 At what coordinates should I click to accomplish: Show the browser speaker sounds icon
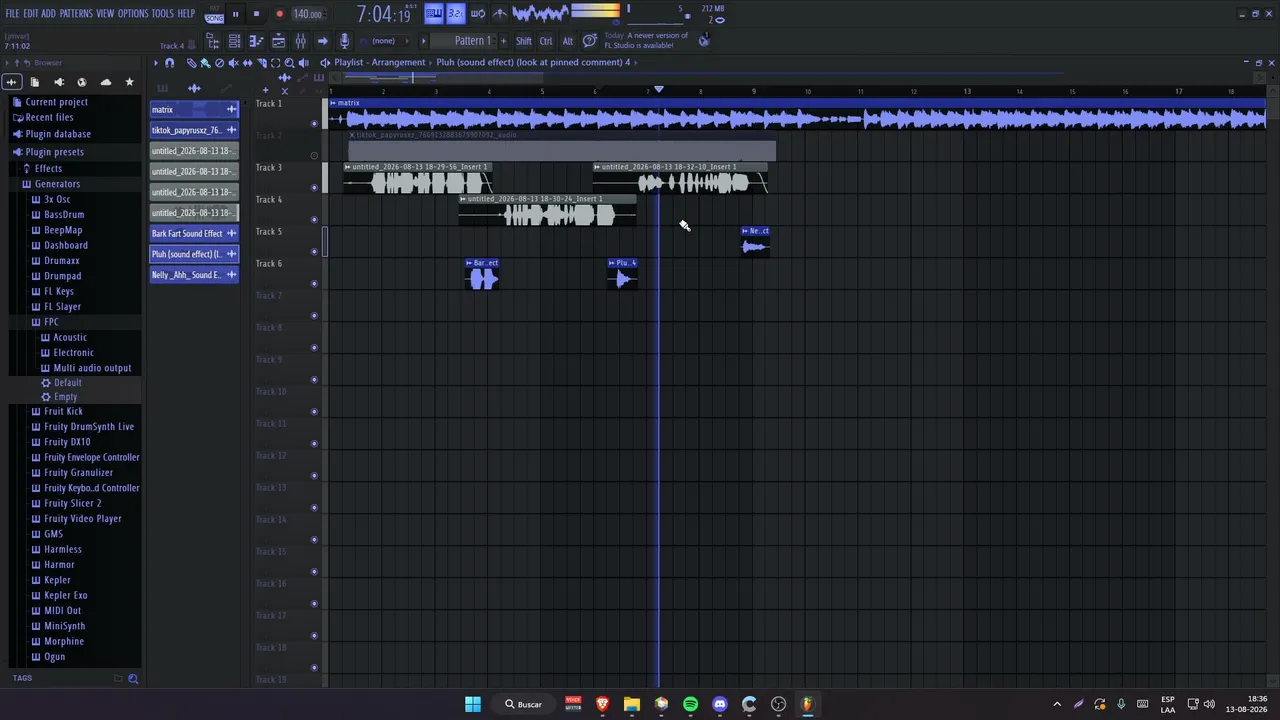click(58, 82)
